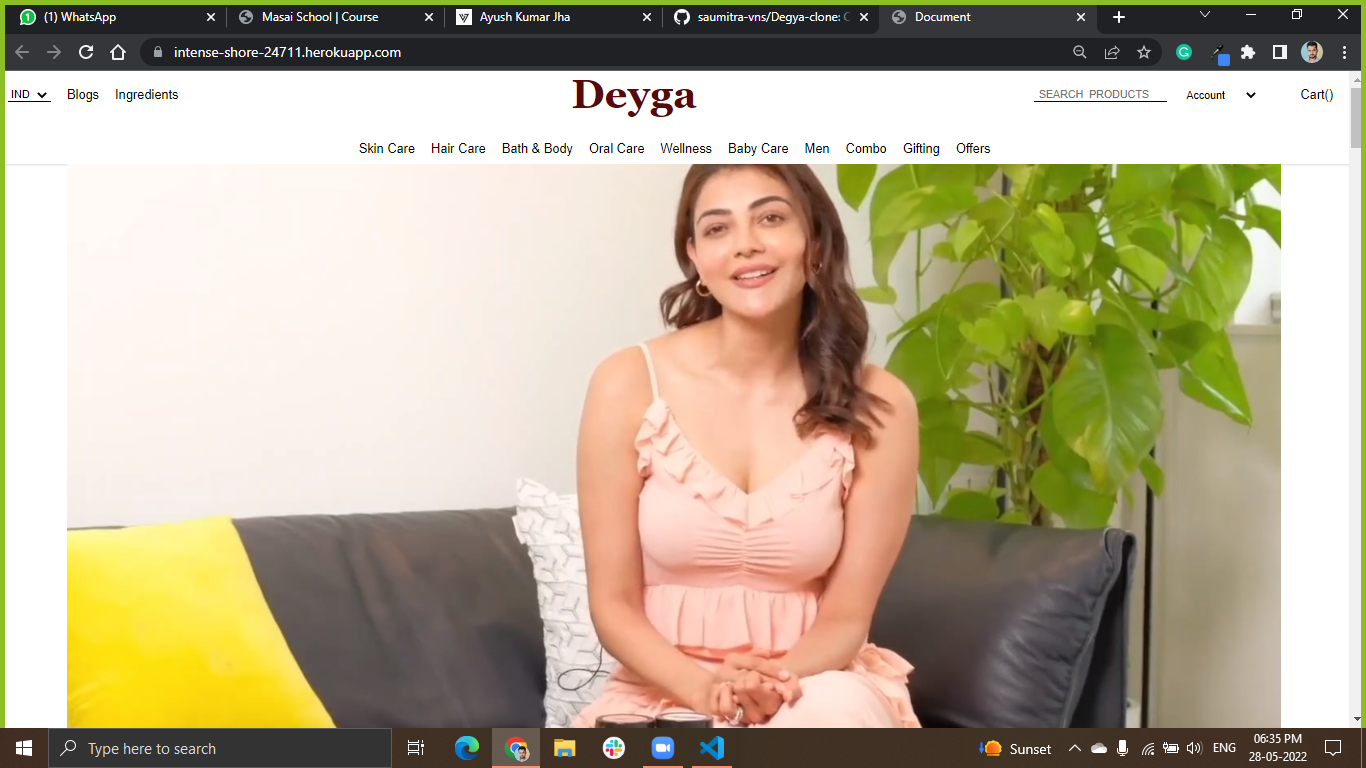Open File Explorer from taskbar
The height and width of the screenshot is (768, 1366).
pyautogui.click(x=565, y=748)
